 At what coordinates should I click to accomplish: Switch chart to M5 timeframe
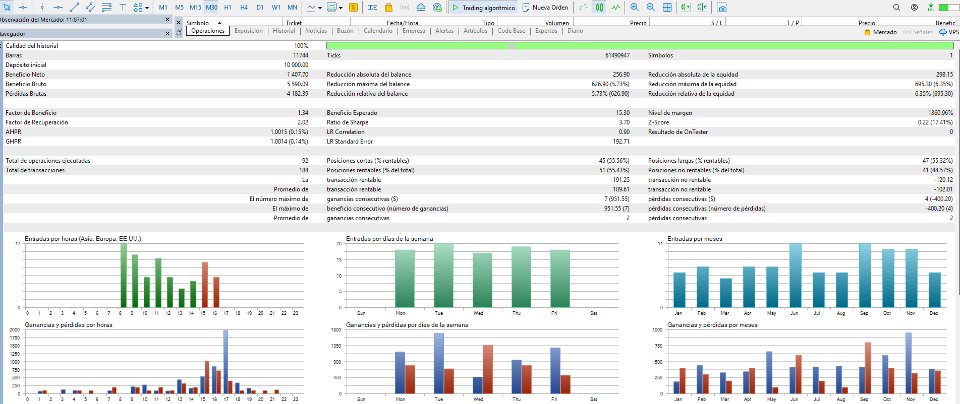pos(179,7)
